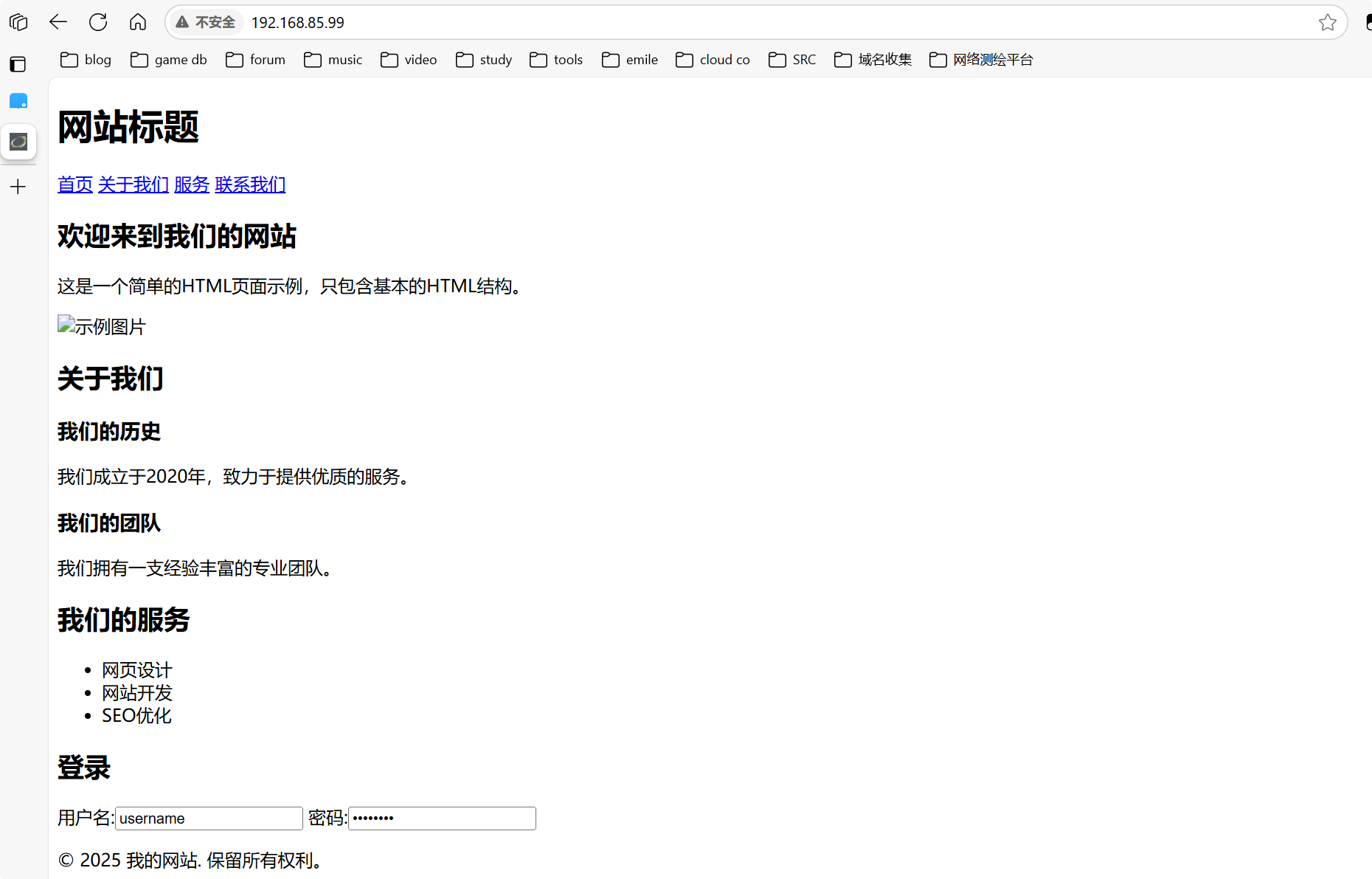Focus the 用户名 username input field
Image resolution: width=1372 pixels, height=879 pixels.
tap(209, 818)
